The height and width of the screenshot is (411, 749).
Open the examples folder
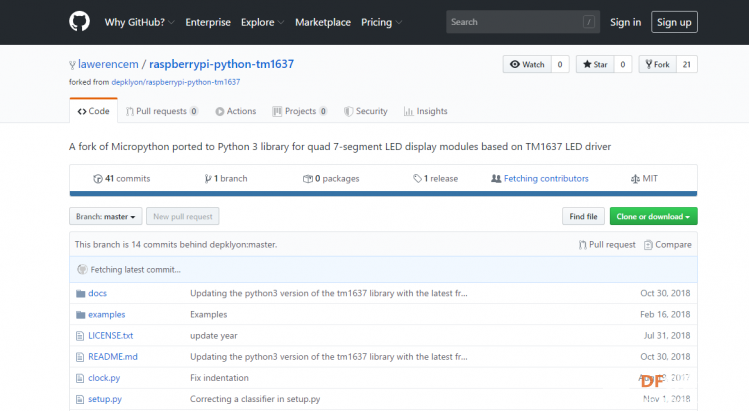107,314
